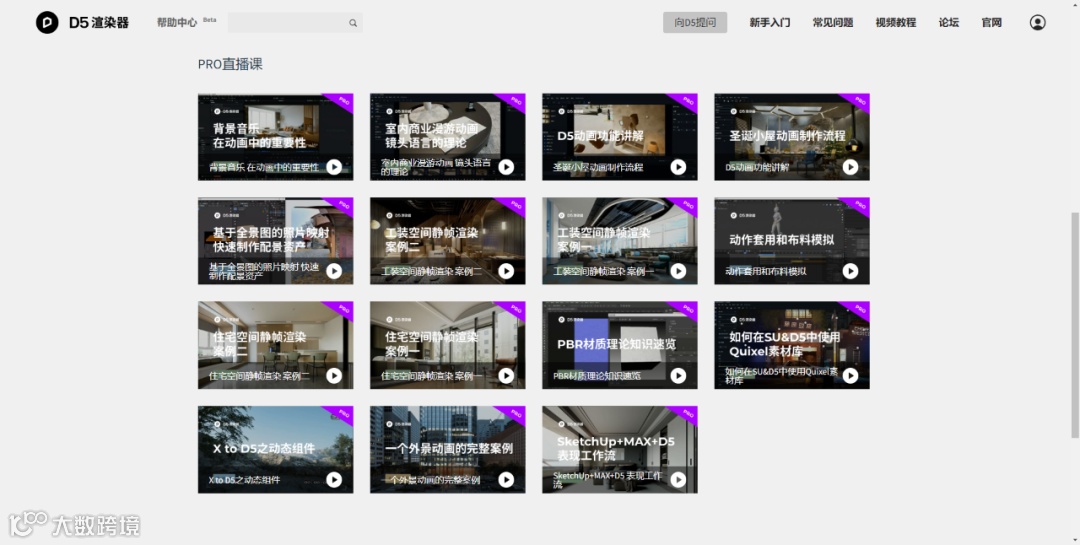Click the D5 渲染器 logo icon
Screen dimensions: 1080x545
pos(47,23)
